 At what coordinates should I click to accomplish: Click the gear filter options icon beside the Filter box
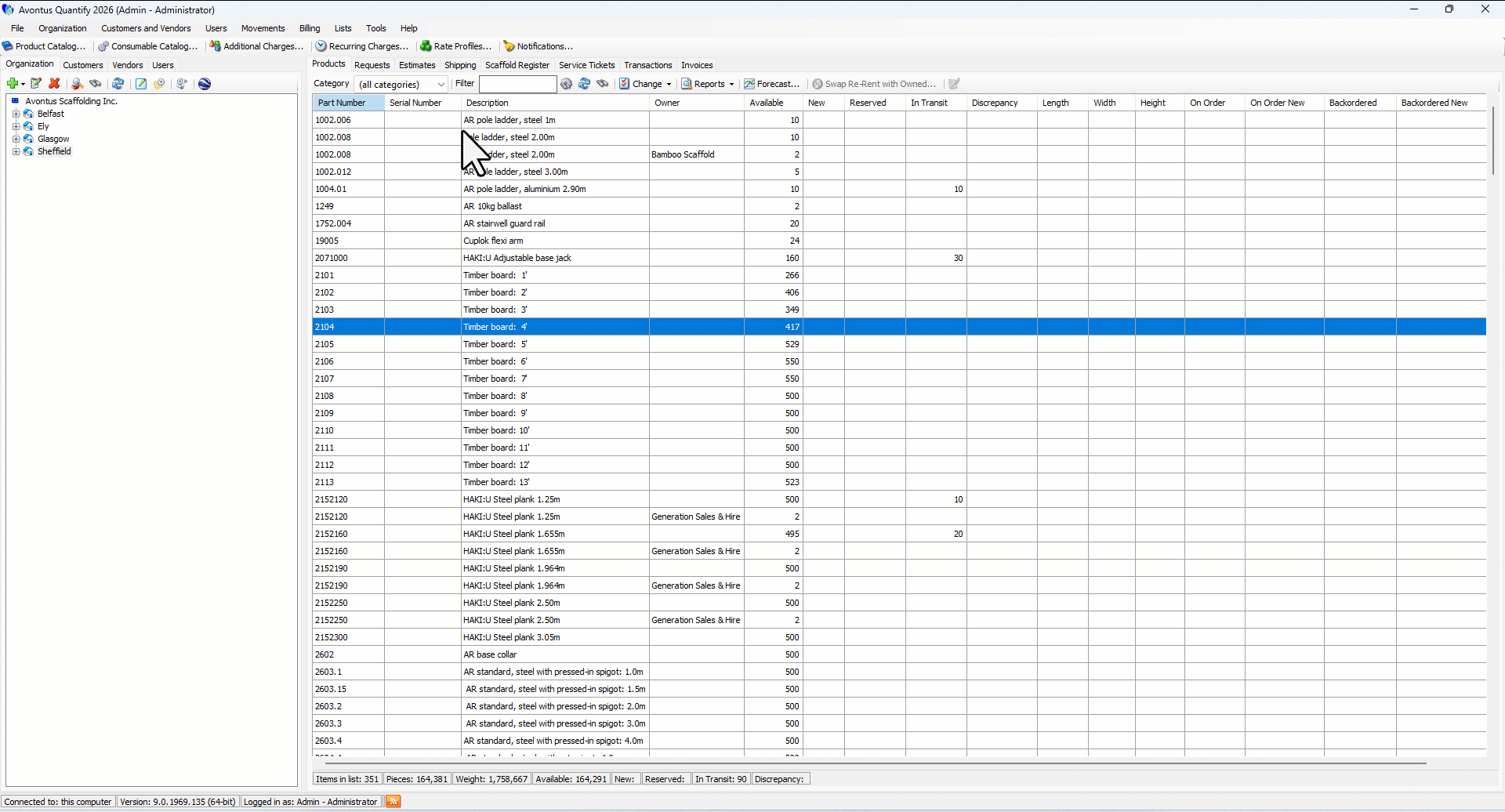coord(567,84)
